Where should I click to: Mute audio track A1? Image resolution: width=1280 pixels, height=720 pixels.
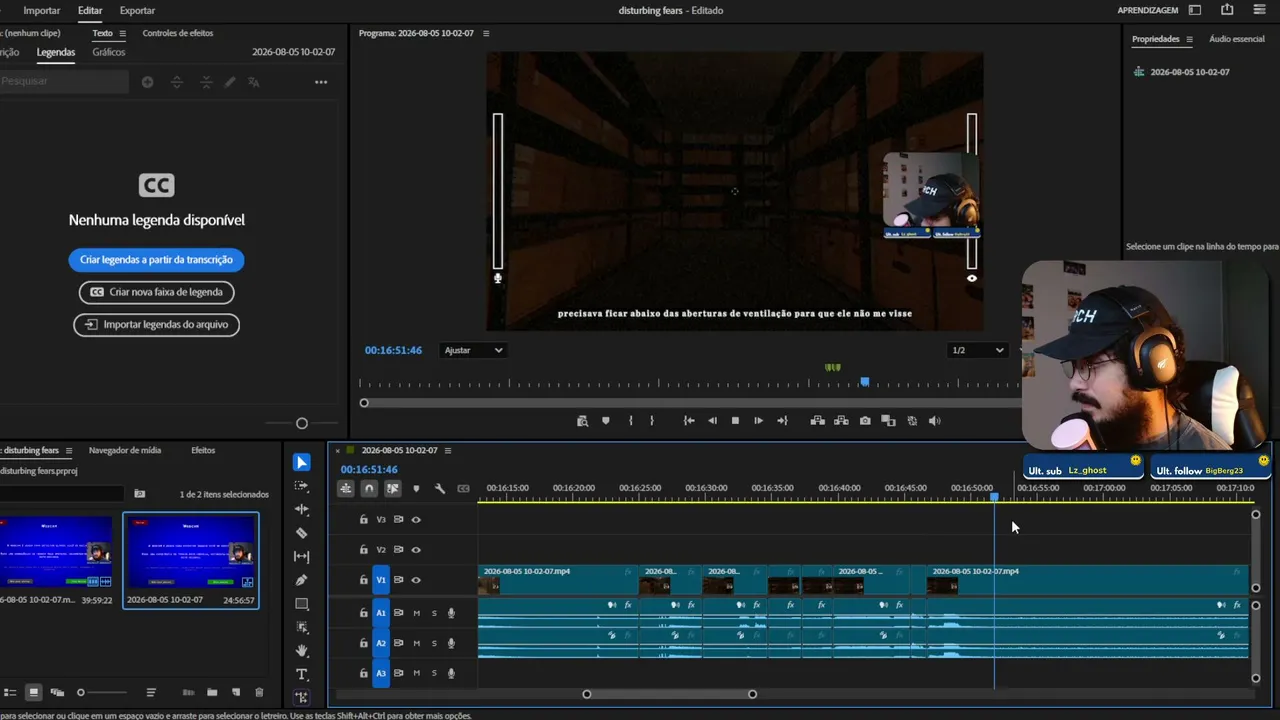click(417, 613)
